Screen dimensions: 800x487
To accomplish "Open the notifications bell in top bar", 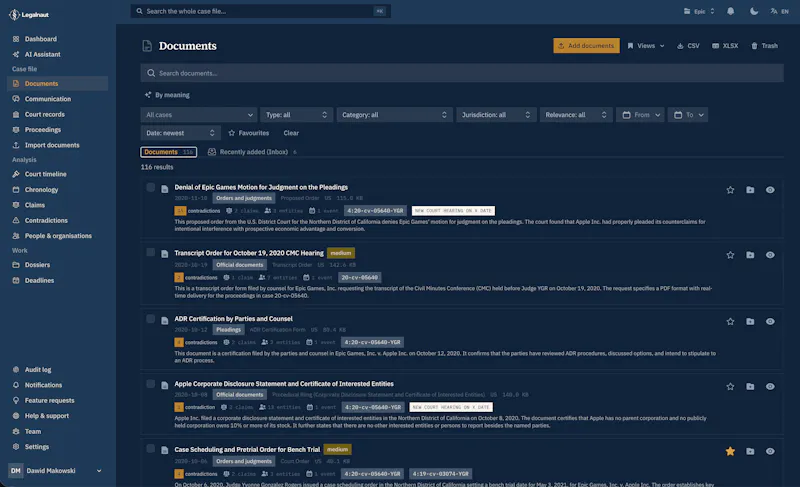I will tap(731, 11).
